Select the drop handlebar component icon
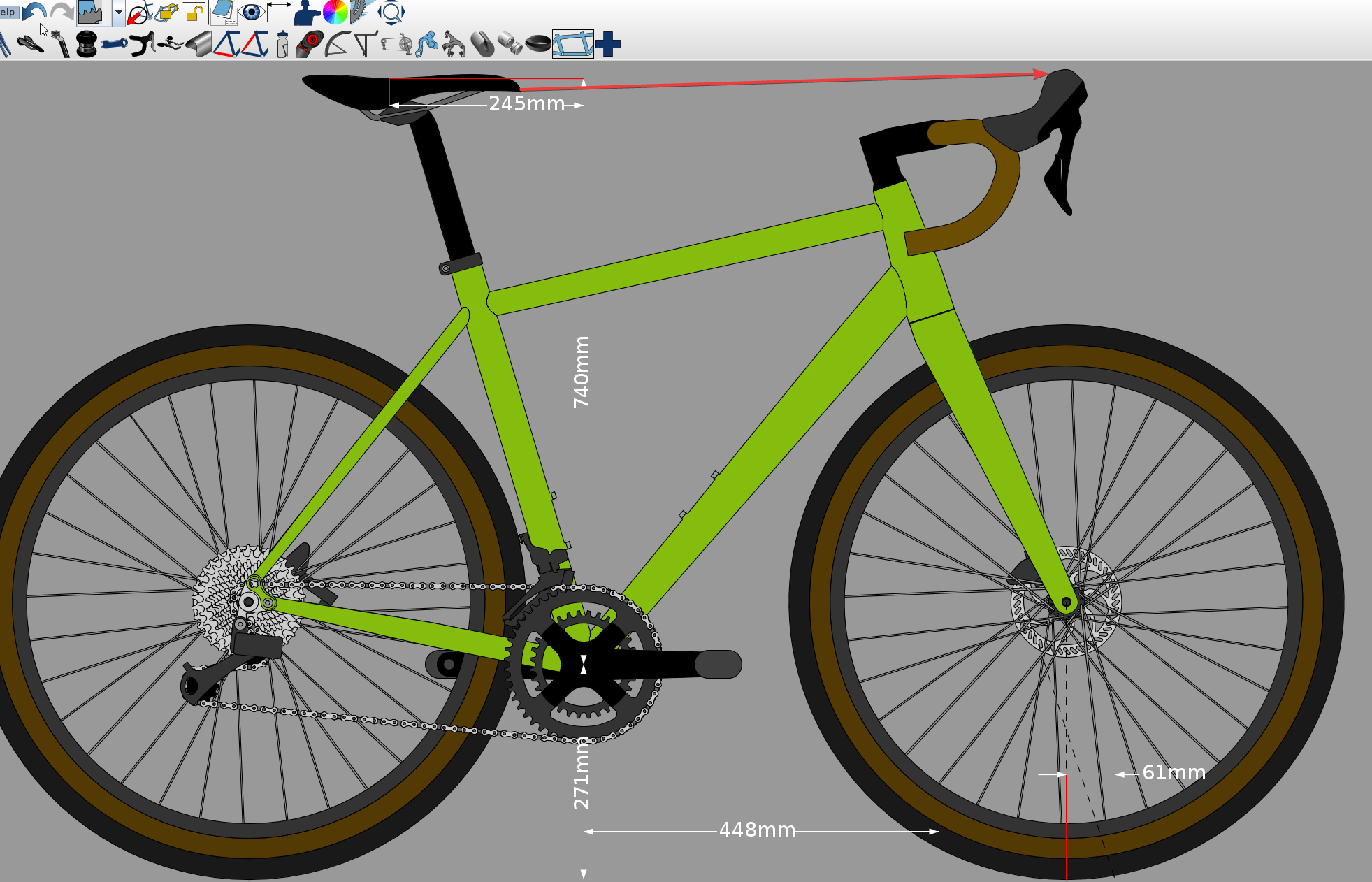This screenshot has height=882, width=1372. coord(143,44)
